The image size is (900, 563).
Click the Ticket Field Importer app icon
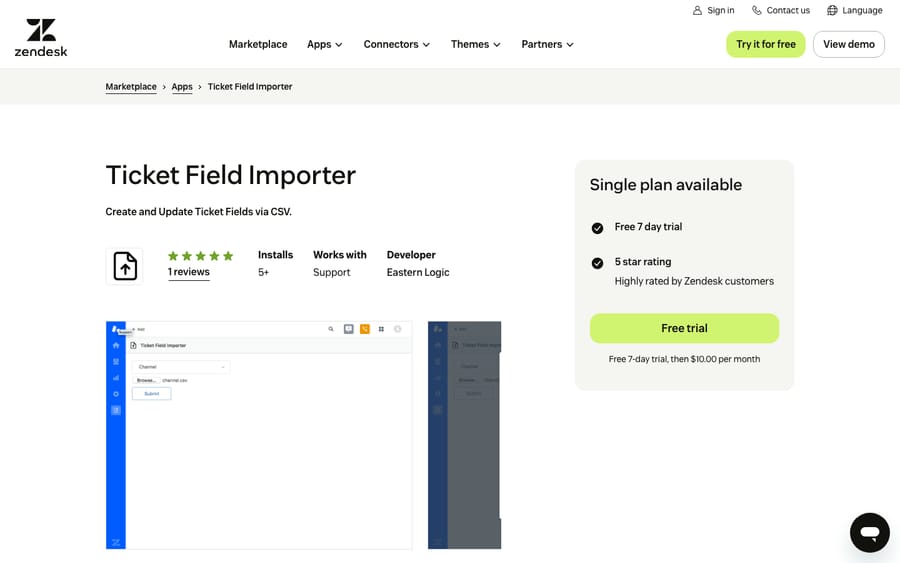pos(125,266)
